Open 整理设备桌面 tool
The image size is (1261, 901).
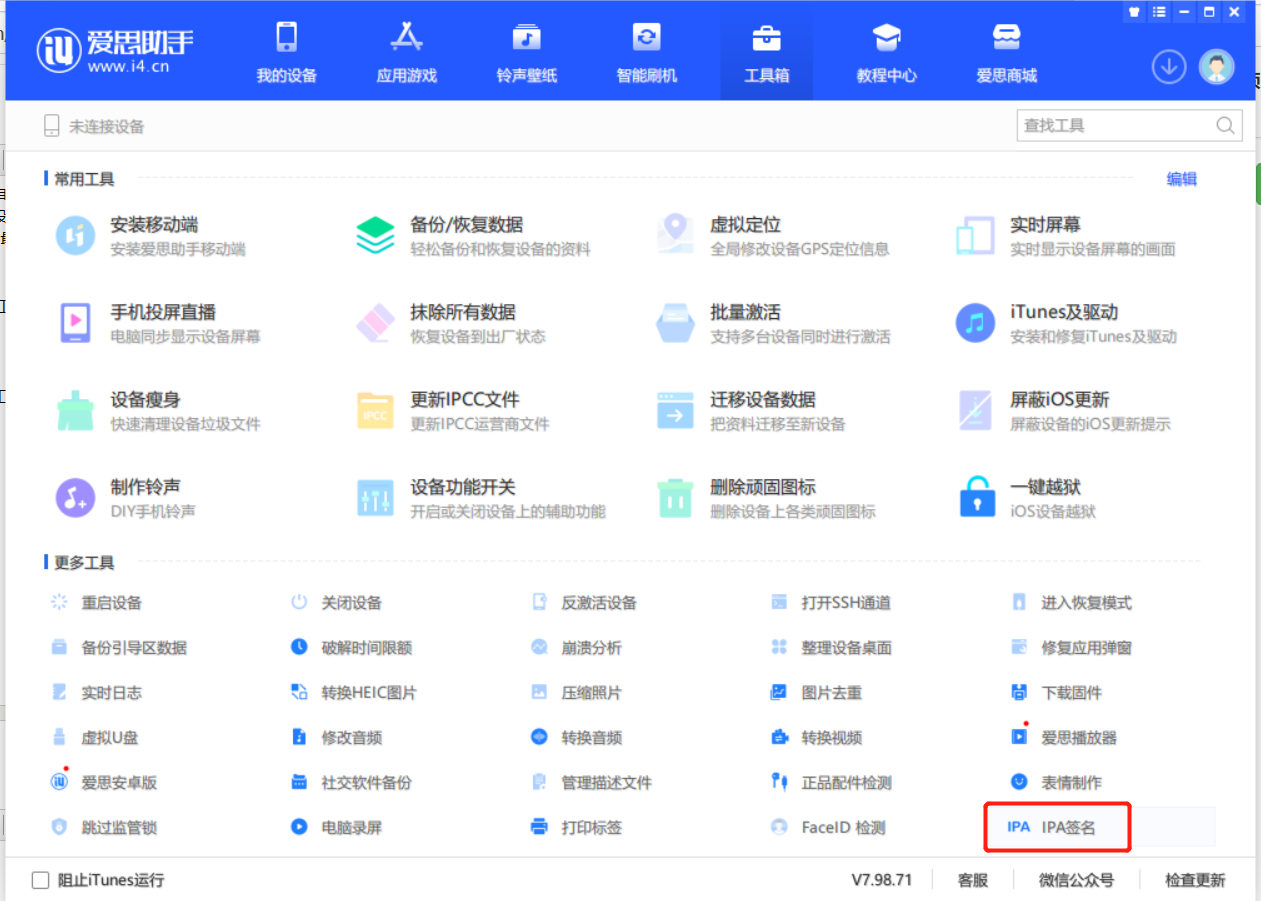click(x=831, y=648)
